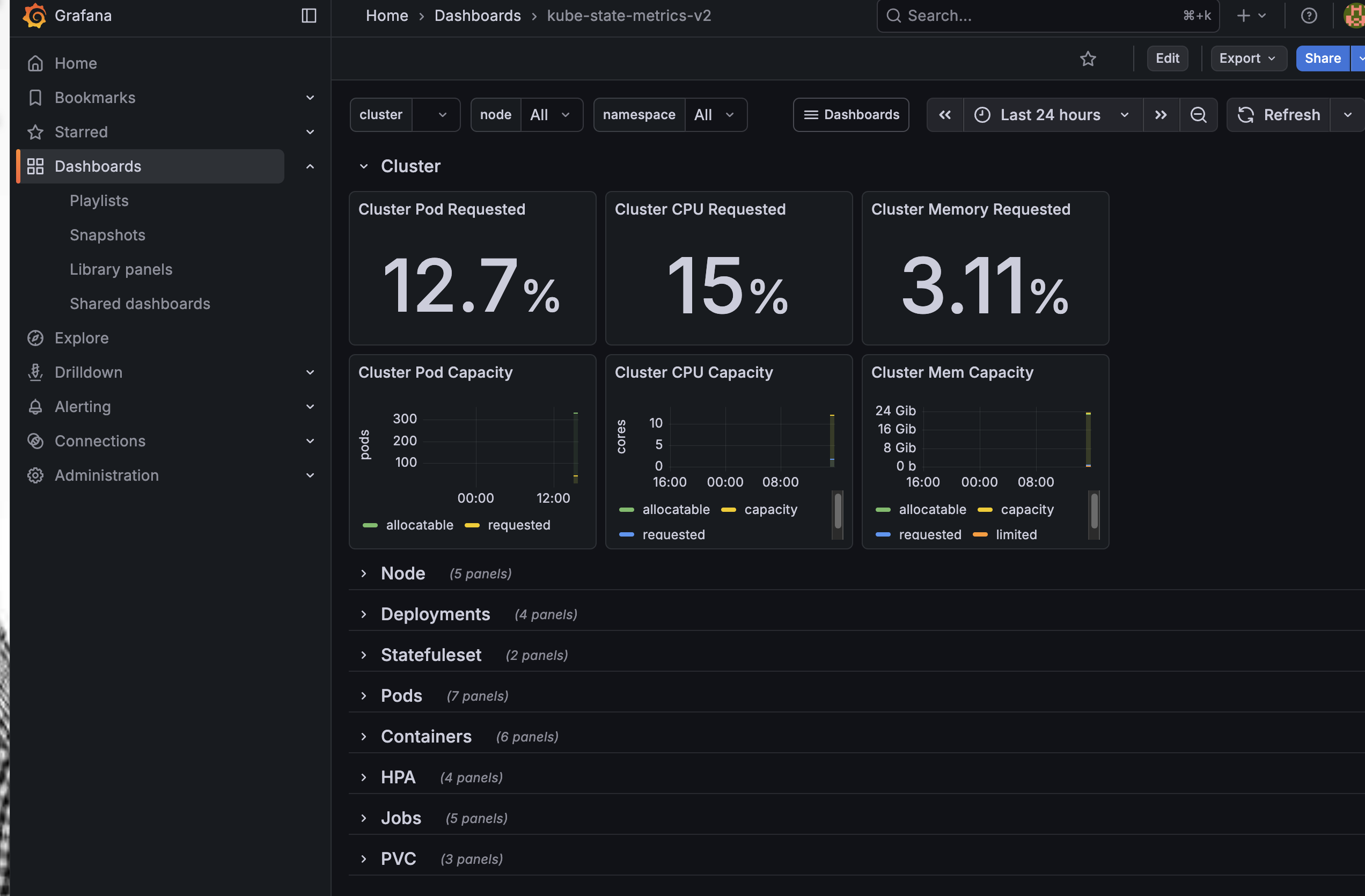Click the plus new item icon

click(1243, 16)
